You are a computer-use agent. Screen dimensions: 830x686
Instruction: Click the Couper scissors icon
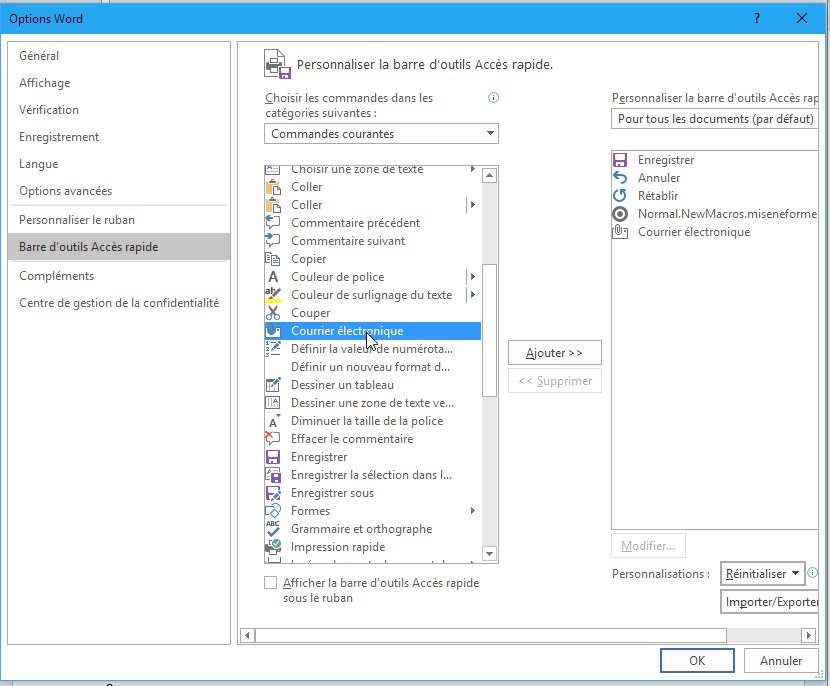(273, 313)
